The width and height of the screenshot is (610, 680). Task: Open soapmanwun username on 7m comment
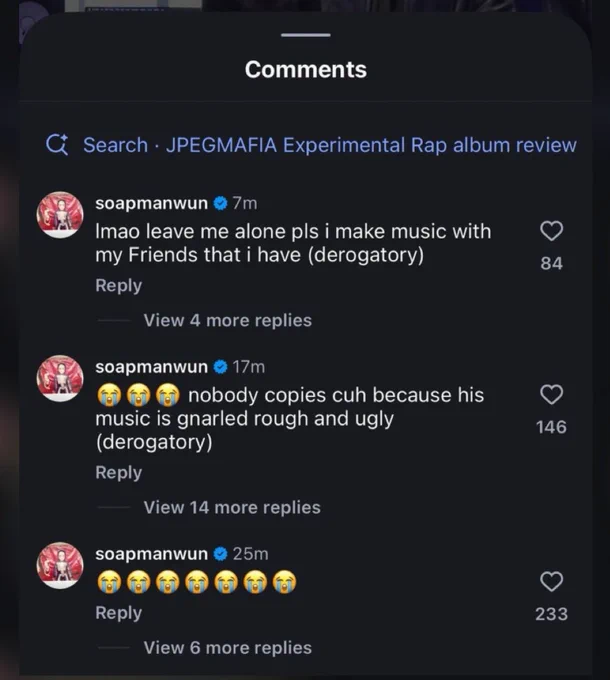click(151, 203)
